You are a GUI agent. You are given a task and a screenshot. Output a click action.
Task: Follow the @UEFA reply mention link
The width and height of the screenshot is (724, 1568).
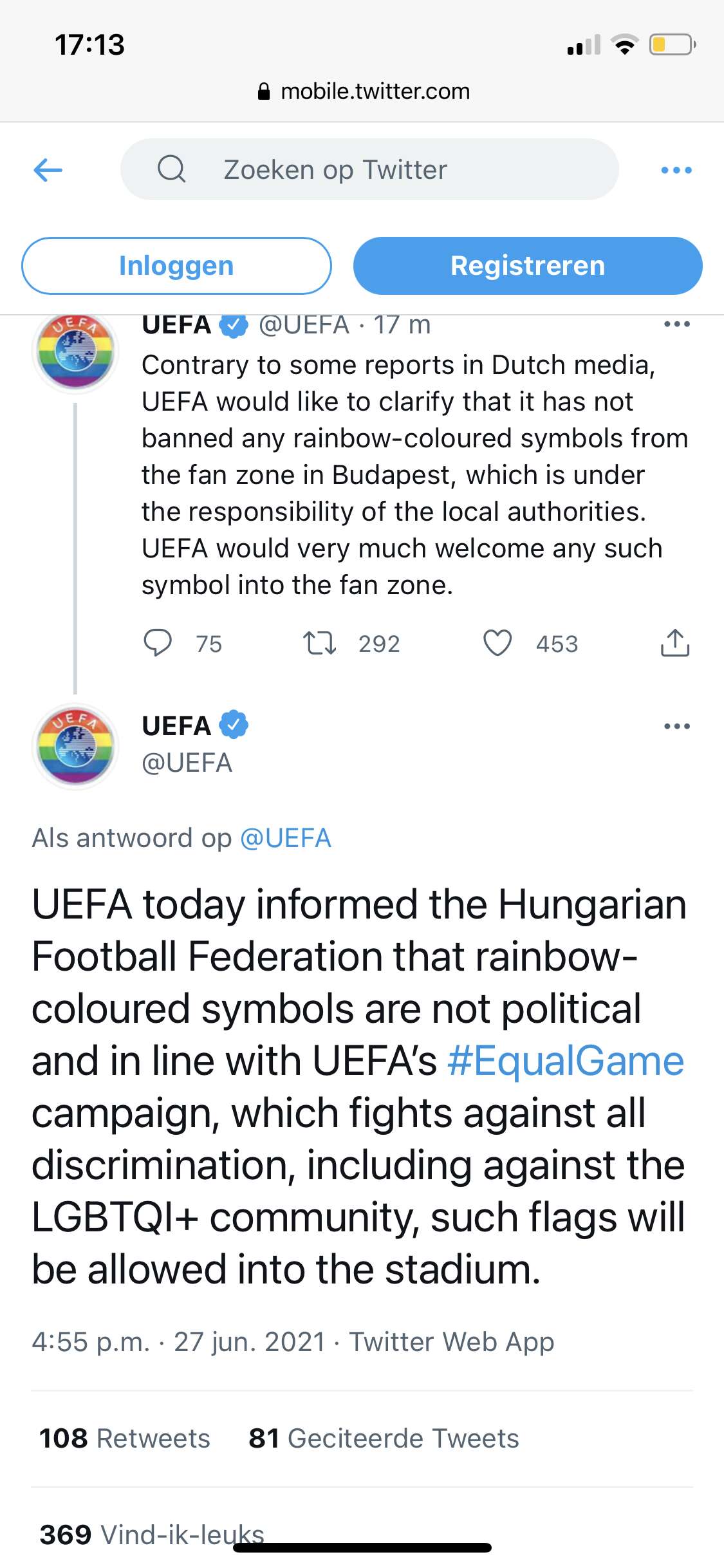coord(285,838)
